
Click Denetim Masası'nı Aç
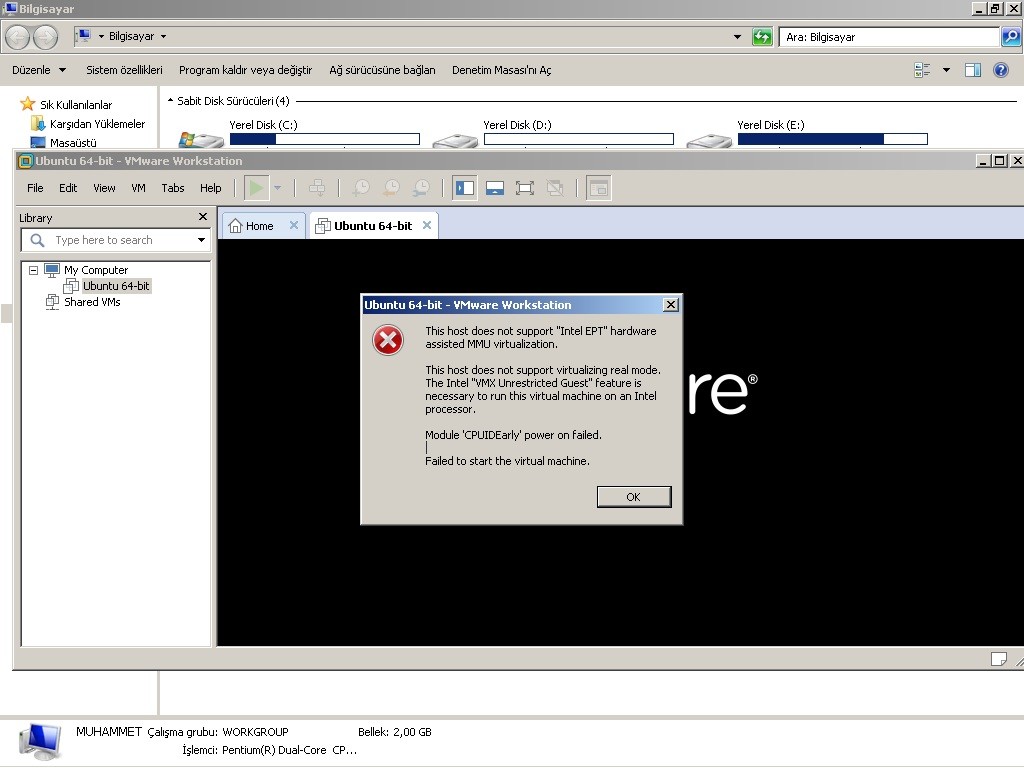coord(502,70)
